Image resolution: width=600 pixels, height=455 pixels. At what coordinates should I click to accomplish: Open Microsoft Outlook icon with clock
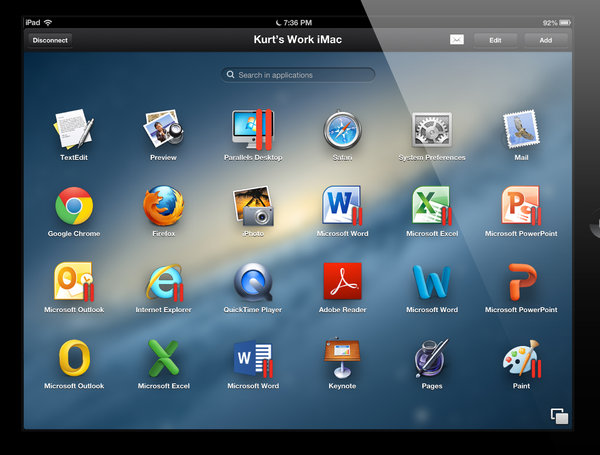click(74, 282)
